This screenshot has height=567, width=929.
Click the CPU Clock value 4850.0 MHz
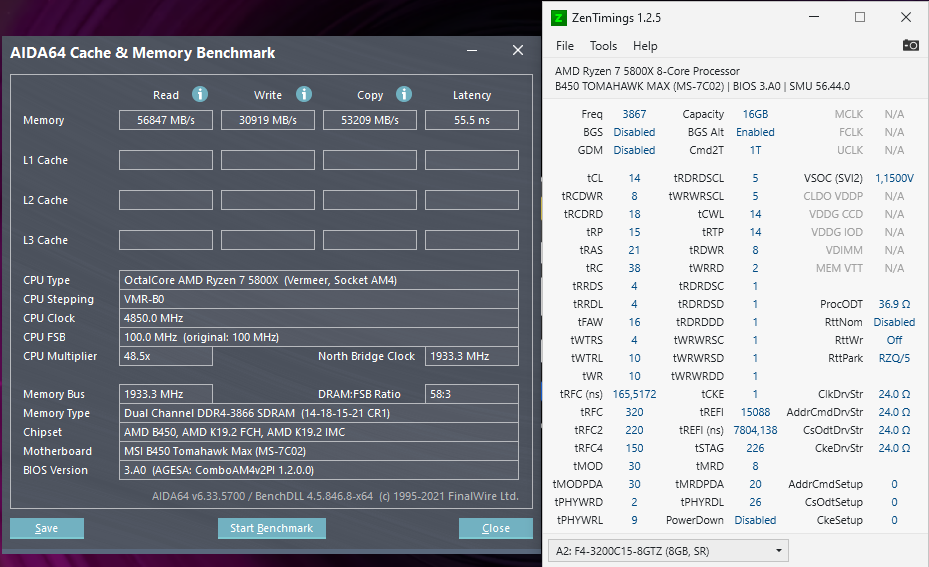click(x=319, y=318)
